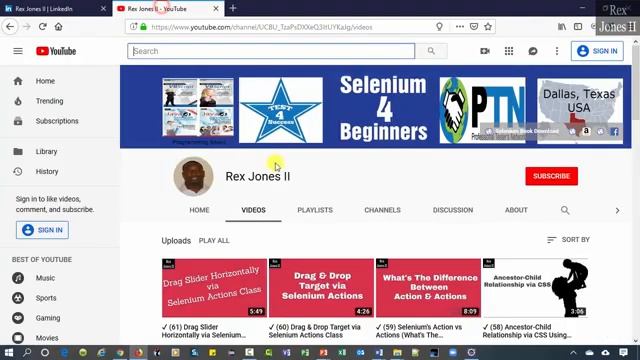
Task: Click title '(58) Ancestor-Child Relationship via CSS'
Action: [527, 331]
